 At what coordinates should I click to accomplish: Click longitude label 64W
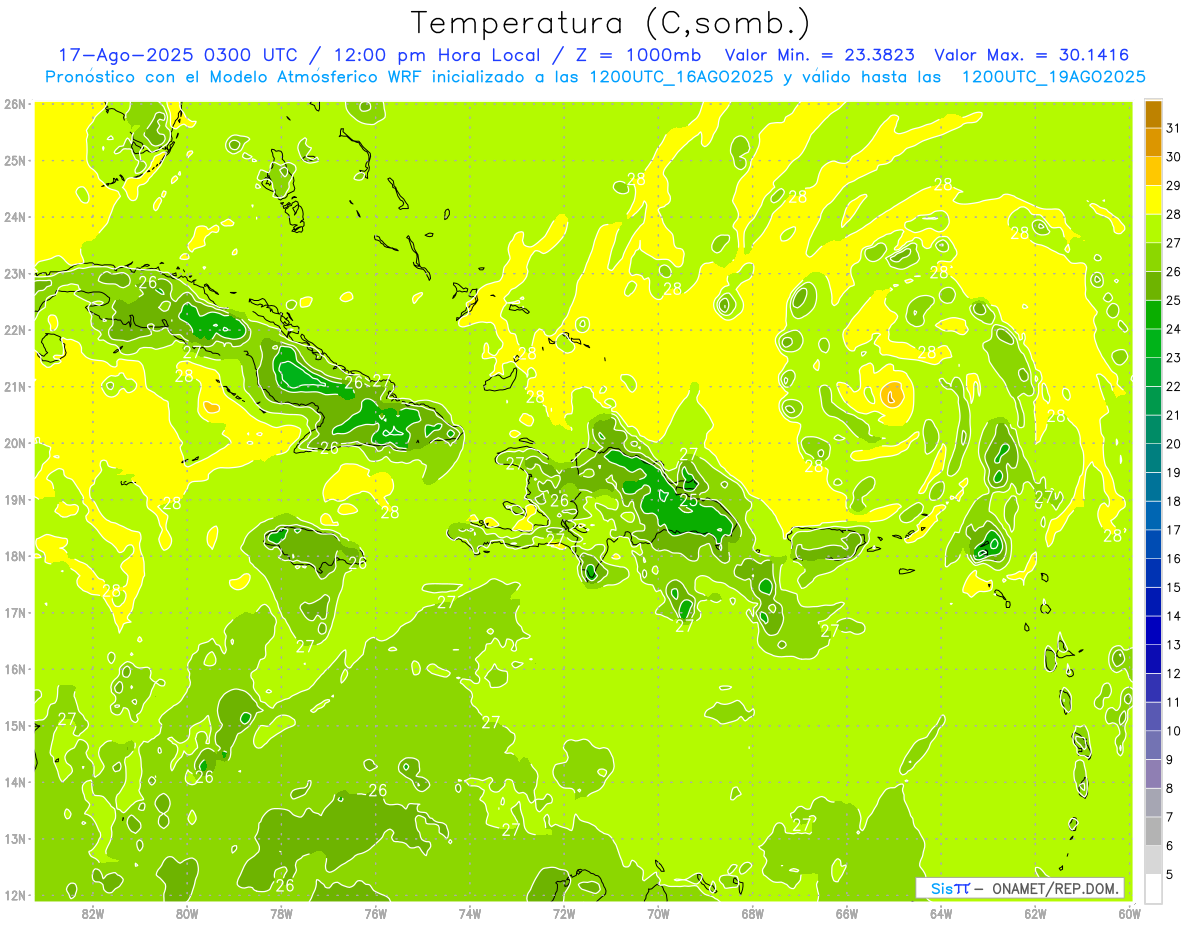[941, 913]
